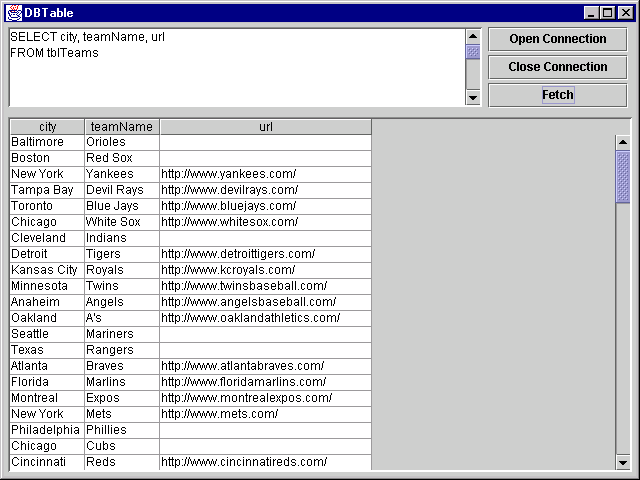Select the Yankees team cell
Screen dimensions: 640x480
point(122,174)
